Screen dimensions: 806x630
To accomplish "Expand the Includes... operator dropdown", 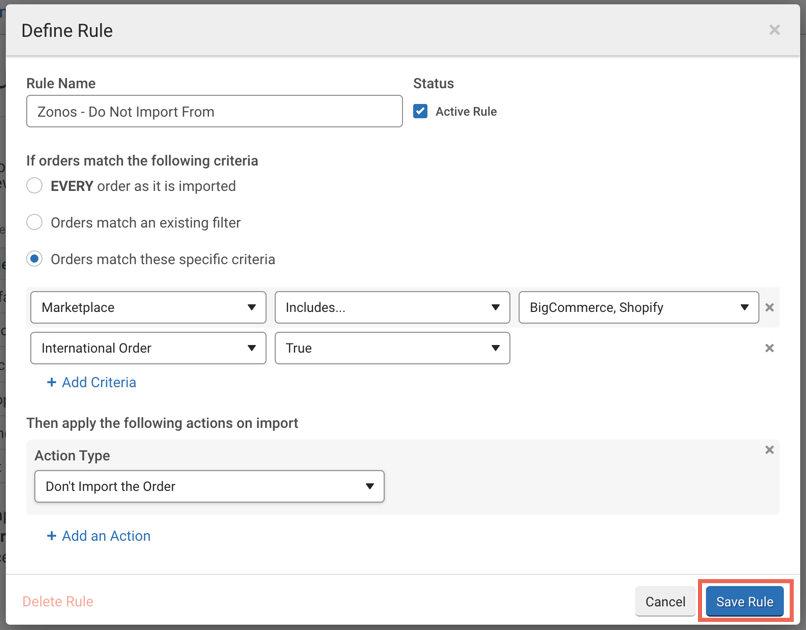I will 392,307.
